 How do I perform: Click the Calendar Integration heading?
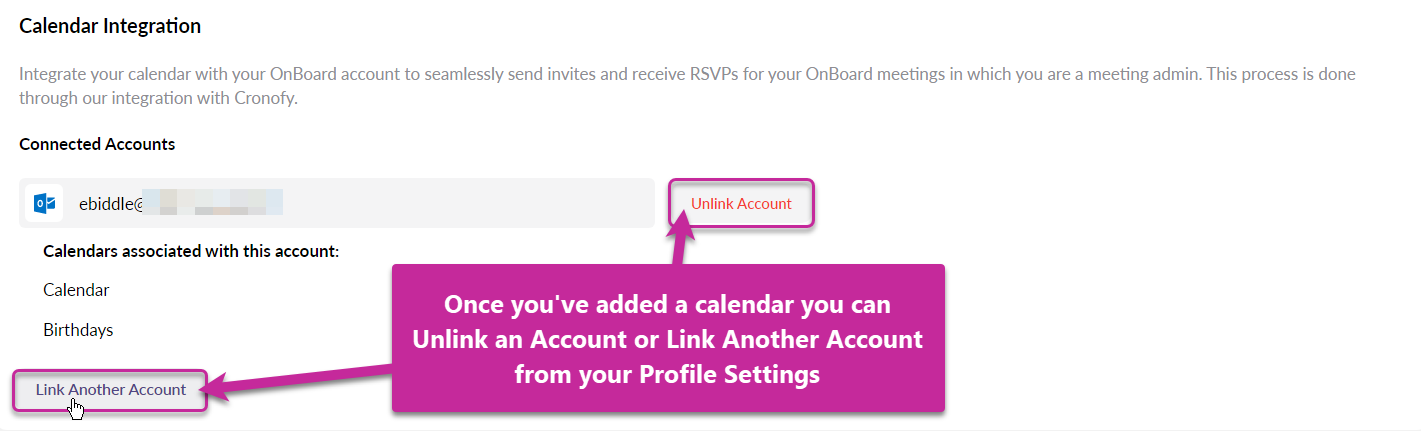click(110, 27)
